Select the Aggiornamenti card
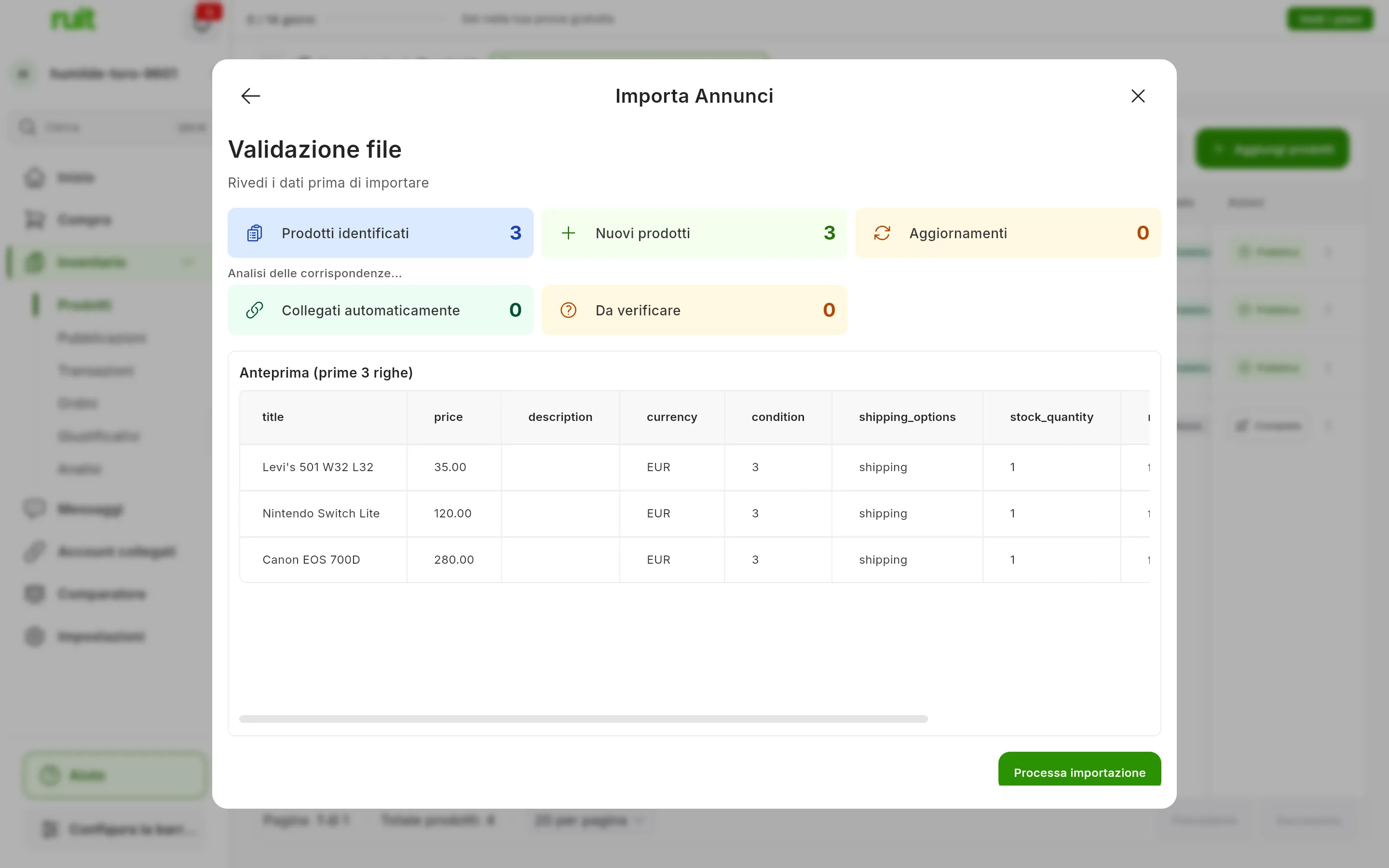The image size is (1389, 868). click(1008, 232)
